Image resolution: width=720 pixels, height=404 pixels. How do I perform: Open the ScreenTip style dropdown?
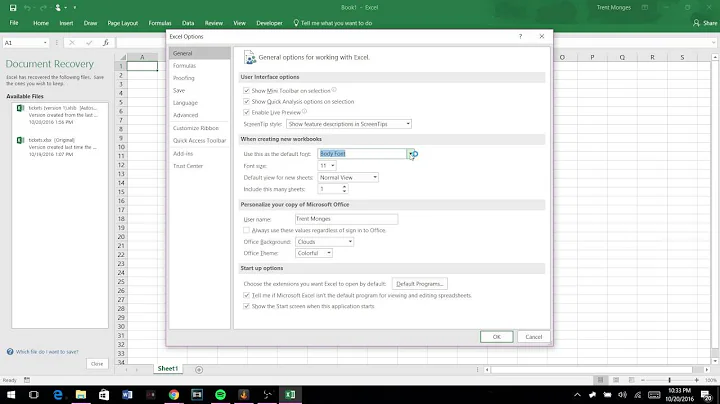[349, 124]
